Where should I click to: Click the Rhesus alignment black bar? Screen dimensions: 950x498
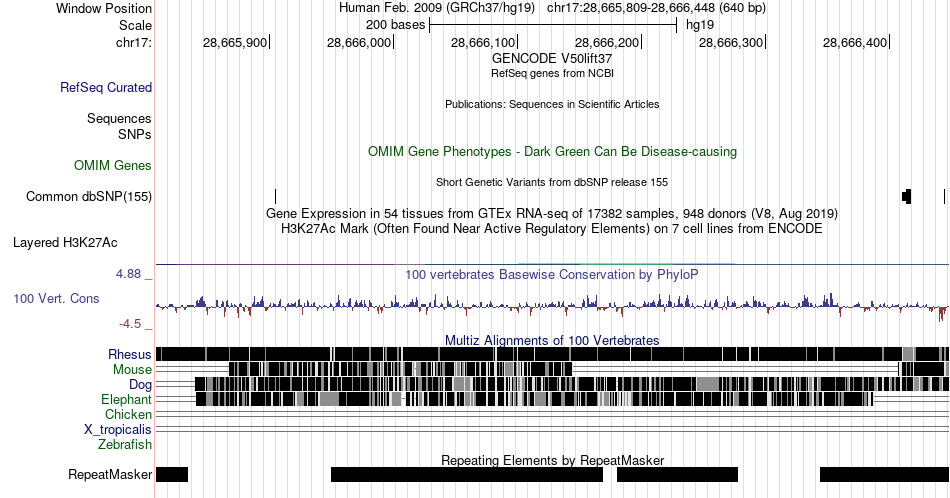point(552,354)
